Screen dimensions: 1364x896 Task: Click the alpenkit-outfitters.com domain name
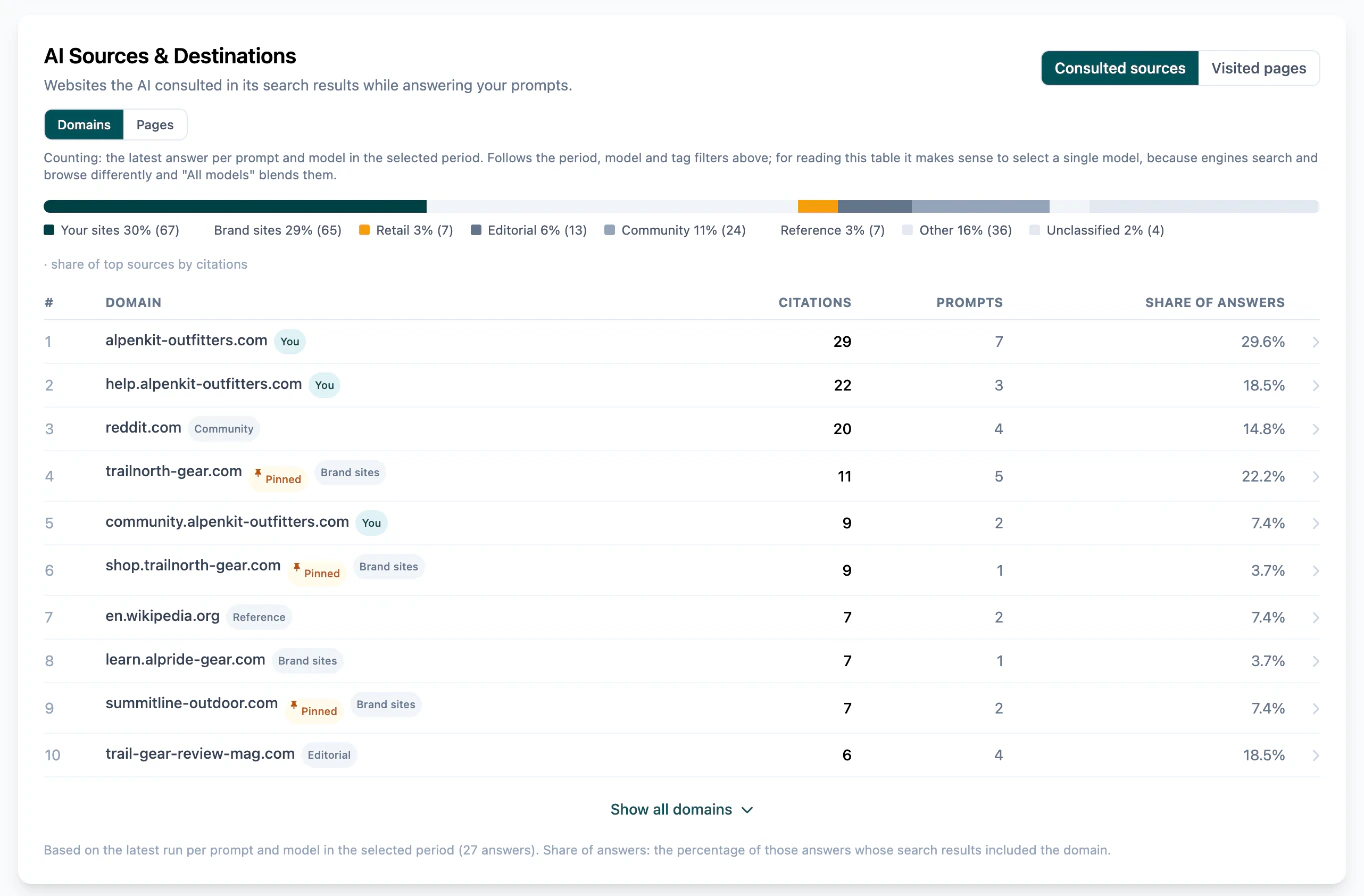(187, 340)
